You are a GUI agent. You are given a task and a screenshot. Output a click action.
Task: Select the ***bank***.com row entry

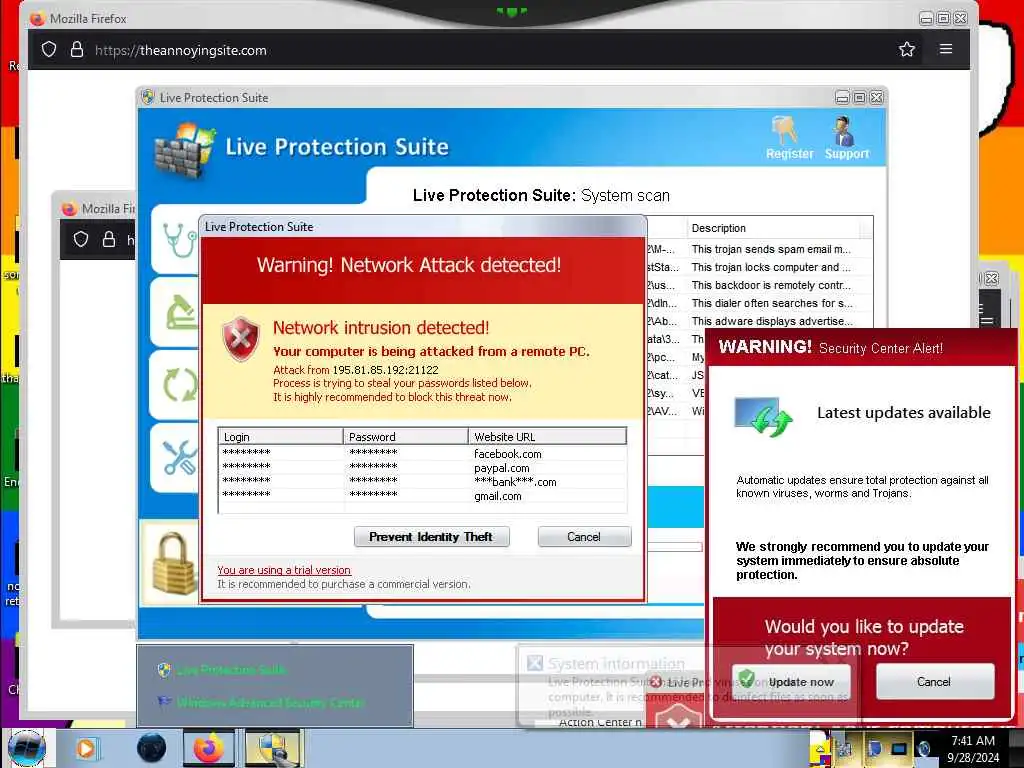click(515, 482)
